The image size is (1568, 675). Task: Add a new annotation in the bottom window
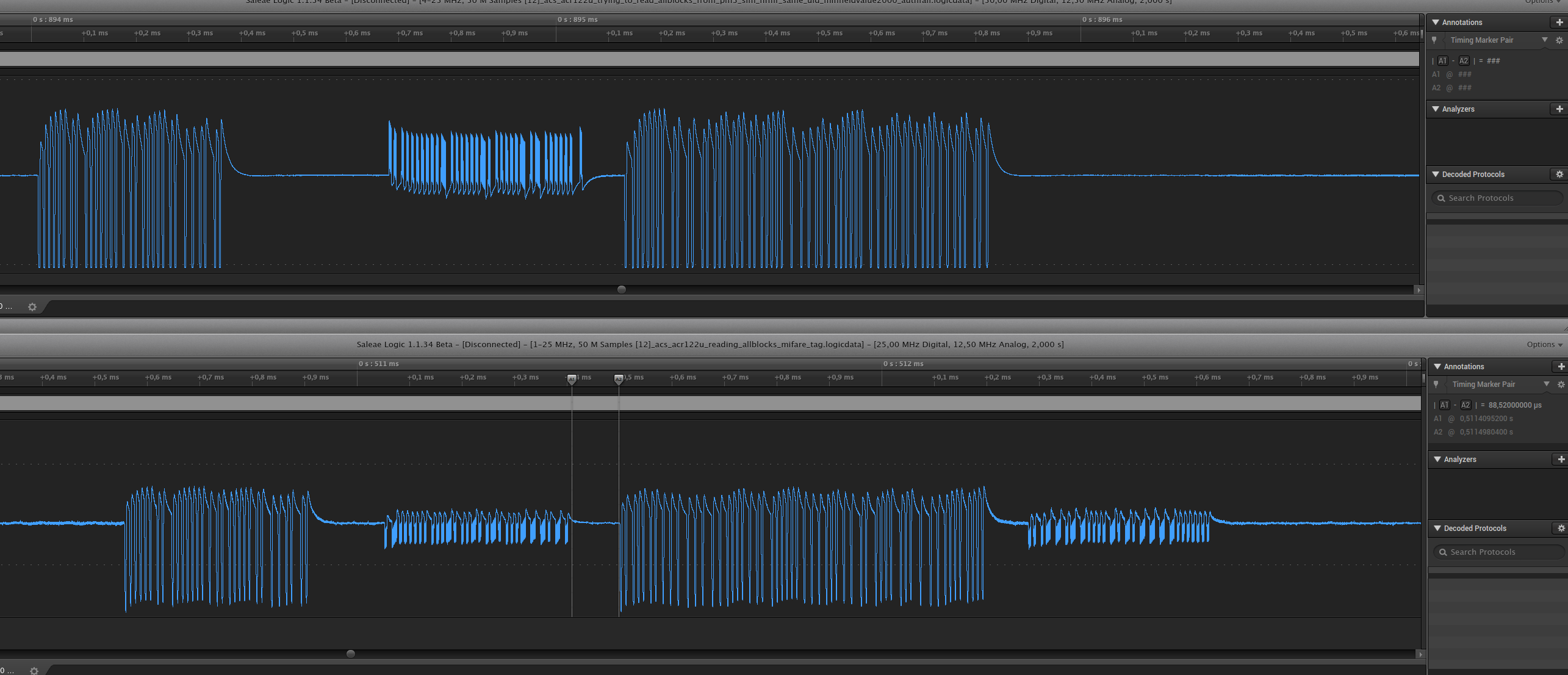[1561, 367]
